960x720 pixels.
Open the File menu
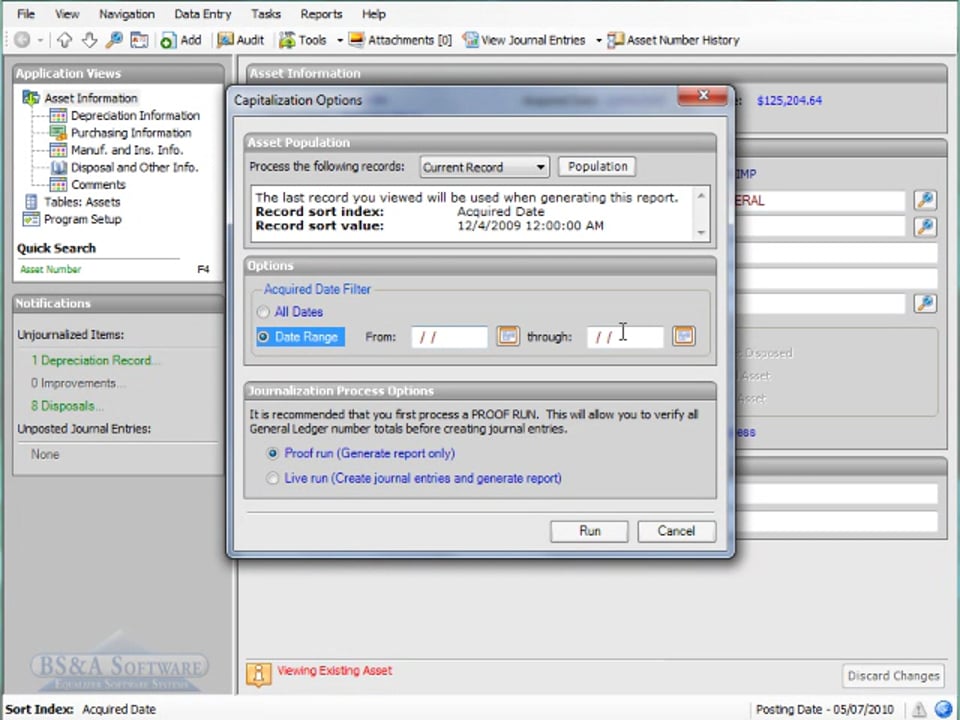pos(26,13)
